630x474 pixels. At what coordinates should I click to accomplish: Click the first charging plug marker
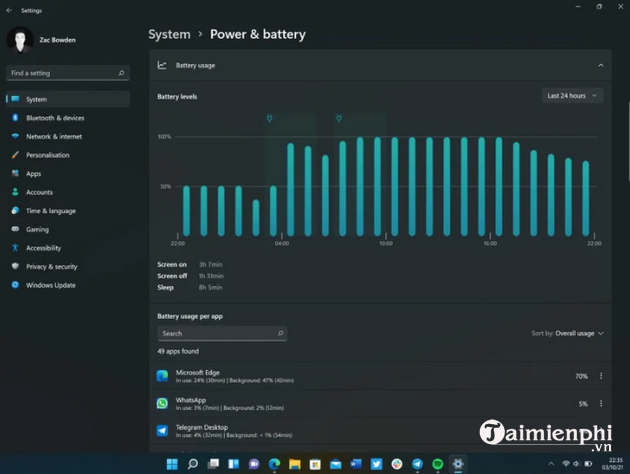click(x=270, y=118)
